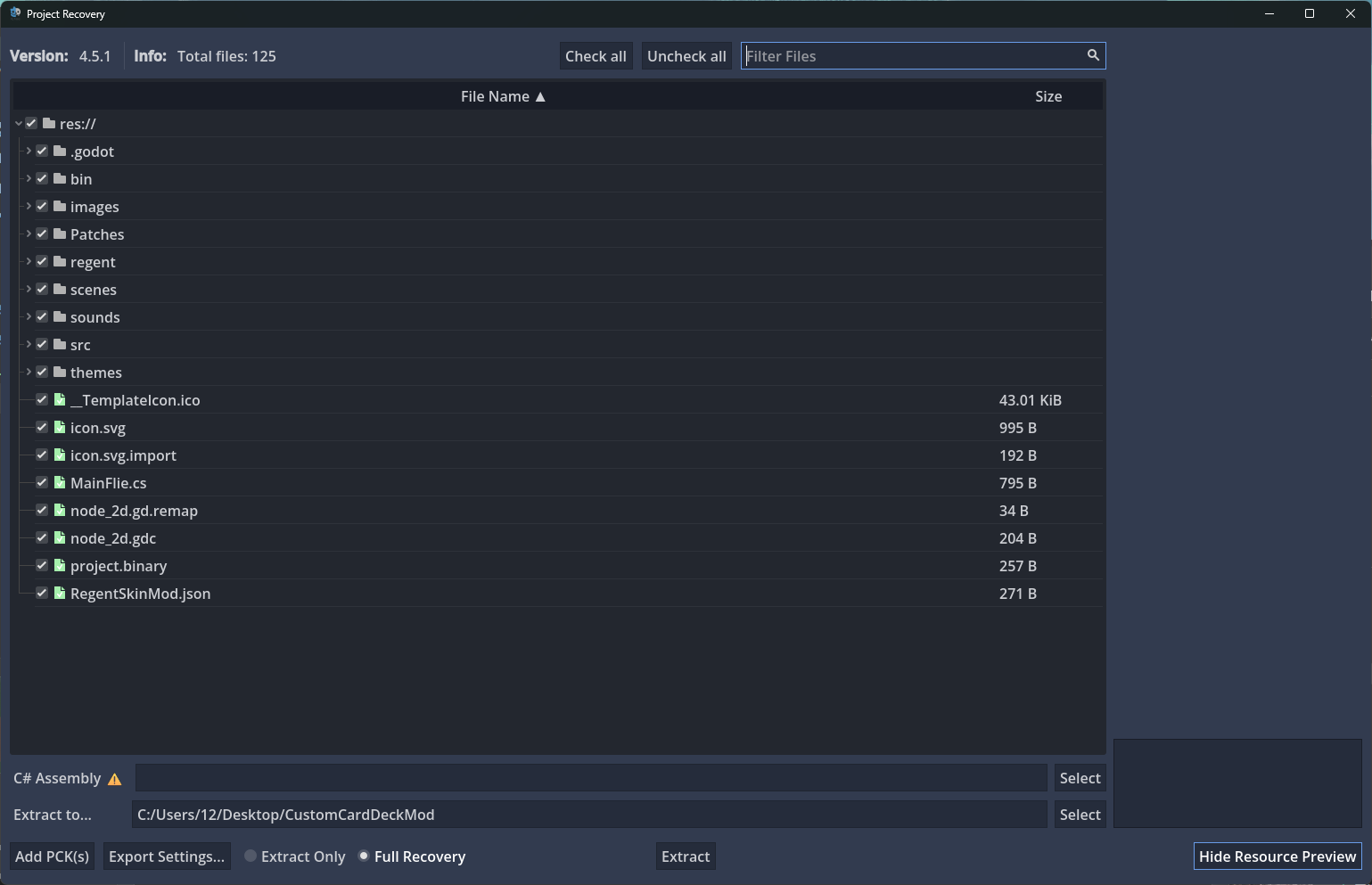Click Add PCK(s) button
Image resolution: width=1372 pixels, height=885 pixels.
tap(52, 856)
